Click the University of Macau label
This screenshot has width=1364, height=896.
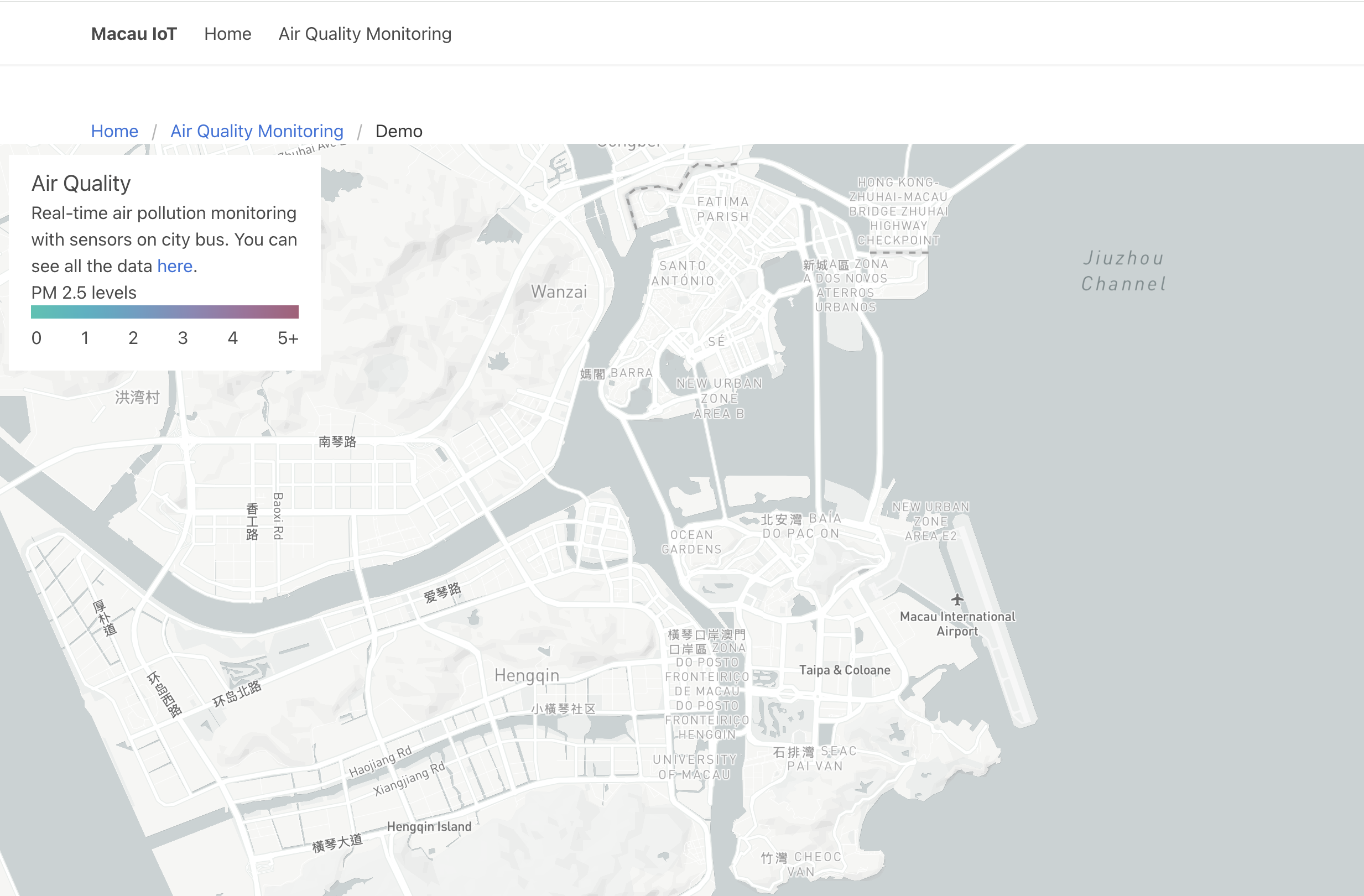click(695, 767)
